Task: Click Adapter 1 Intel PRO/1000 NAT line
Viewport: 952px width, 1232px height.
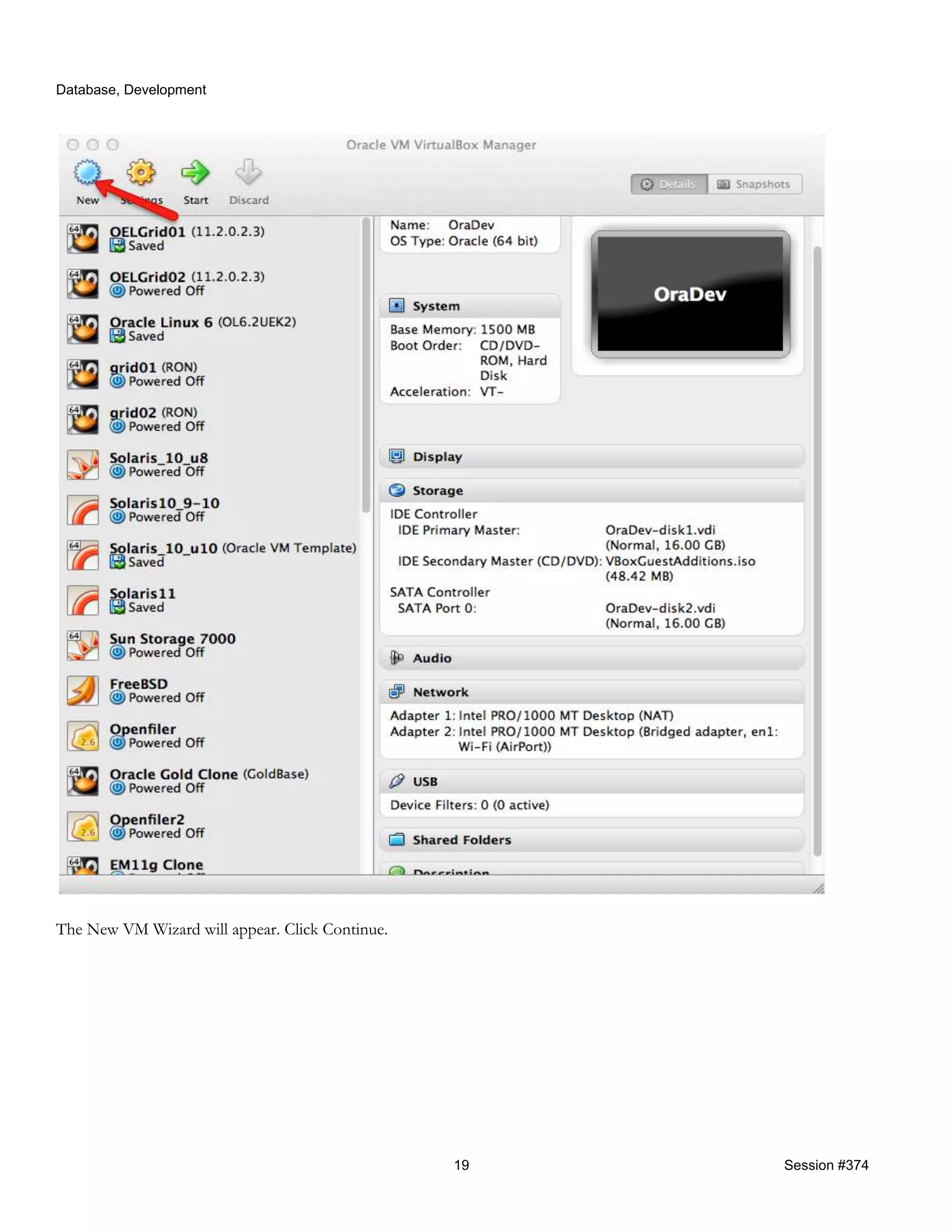Action: pos(532,715)
